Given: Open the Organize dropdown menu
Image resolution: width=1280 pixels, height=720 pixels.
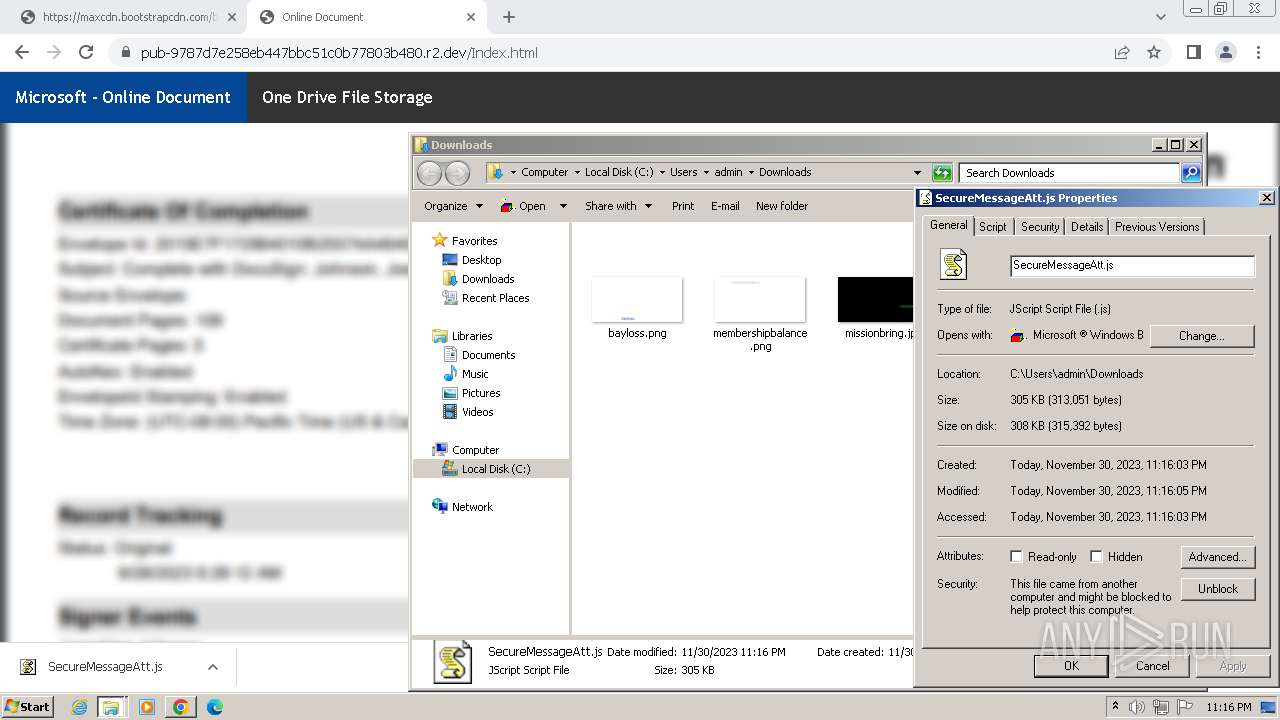Looking at the screenshot, I should pyautogui.click(x=453, y=206).
